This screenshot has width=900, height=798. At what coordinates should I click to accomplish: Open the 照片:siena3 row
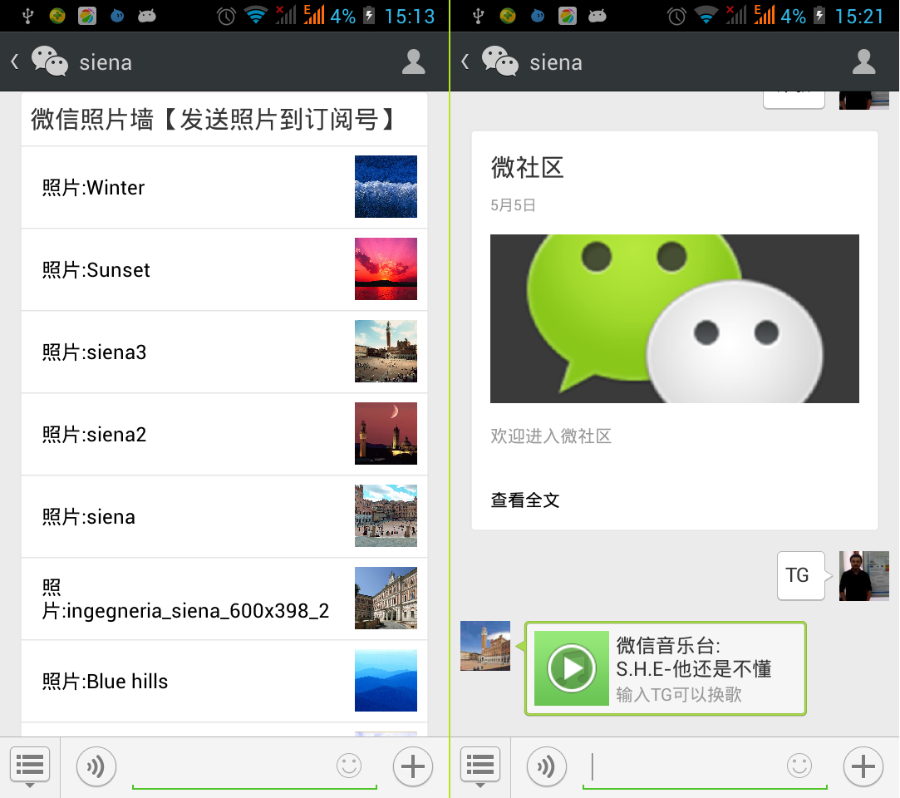click(224, 351)
